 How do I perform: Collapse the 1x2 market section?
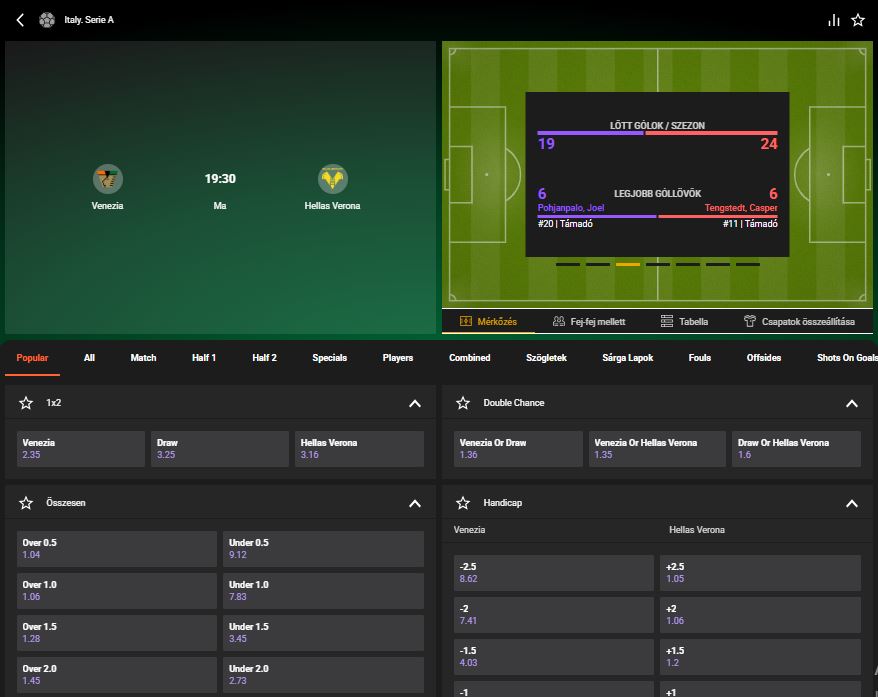415,403
